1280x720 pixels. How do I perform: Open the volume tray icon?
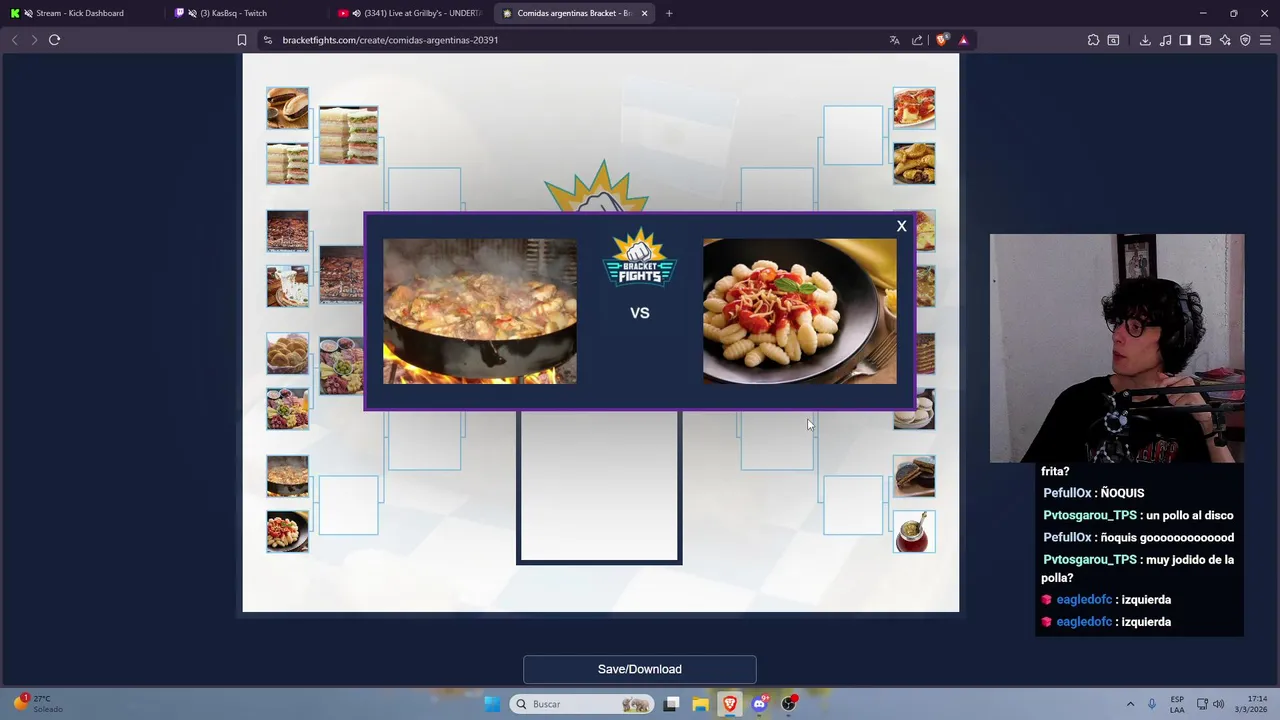1218,704
